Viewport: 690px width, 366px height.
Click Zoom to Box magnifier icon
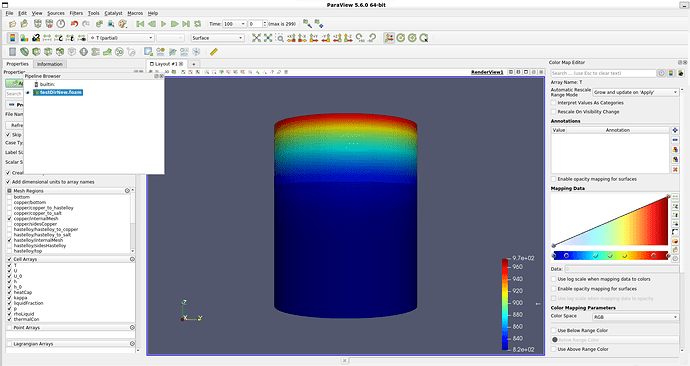[x=280, y=38]
